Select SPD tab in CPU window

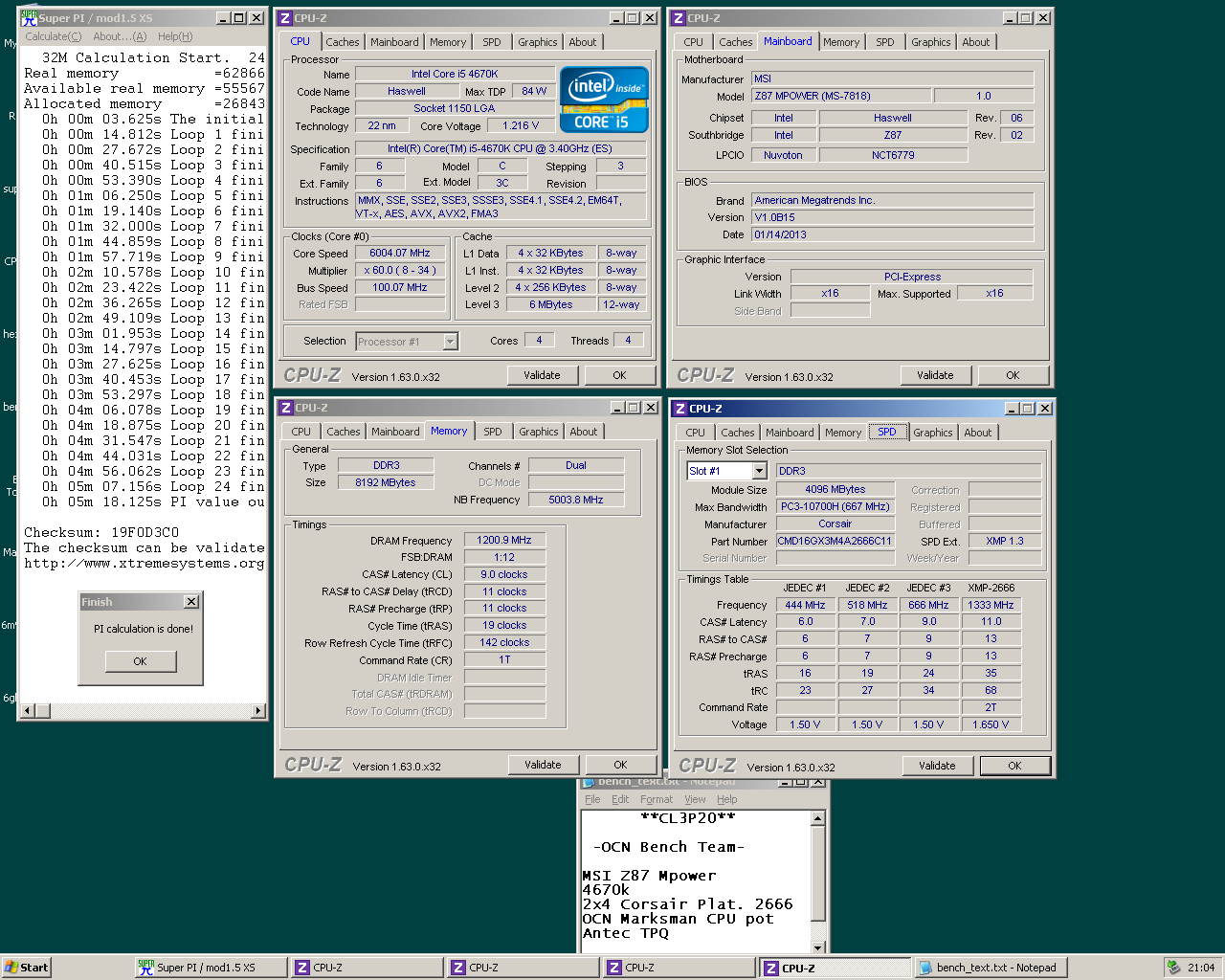tap(491, 42)
